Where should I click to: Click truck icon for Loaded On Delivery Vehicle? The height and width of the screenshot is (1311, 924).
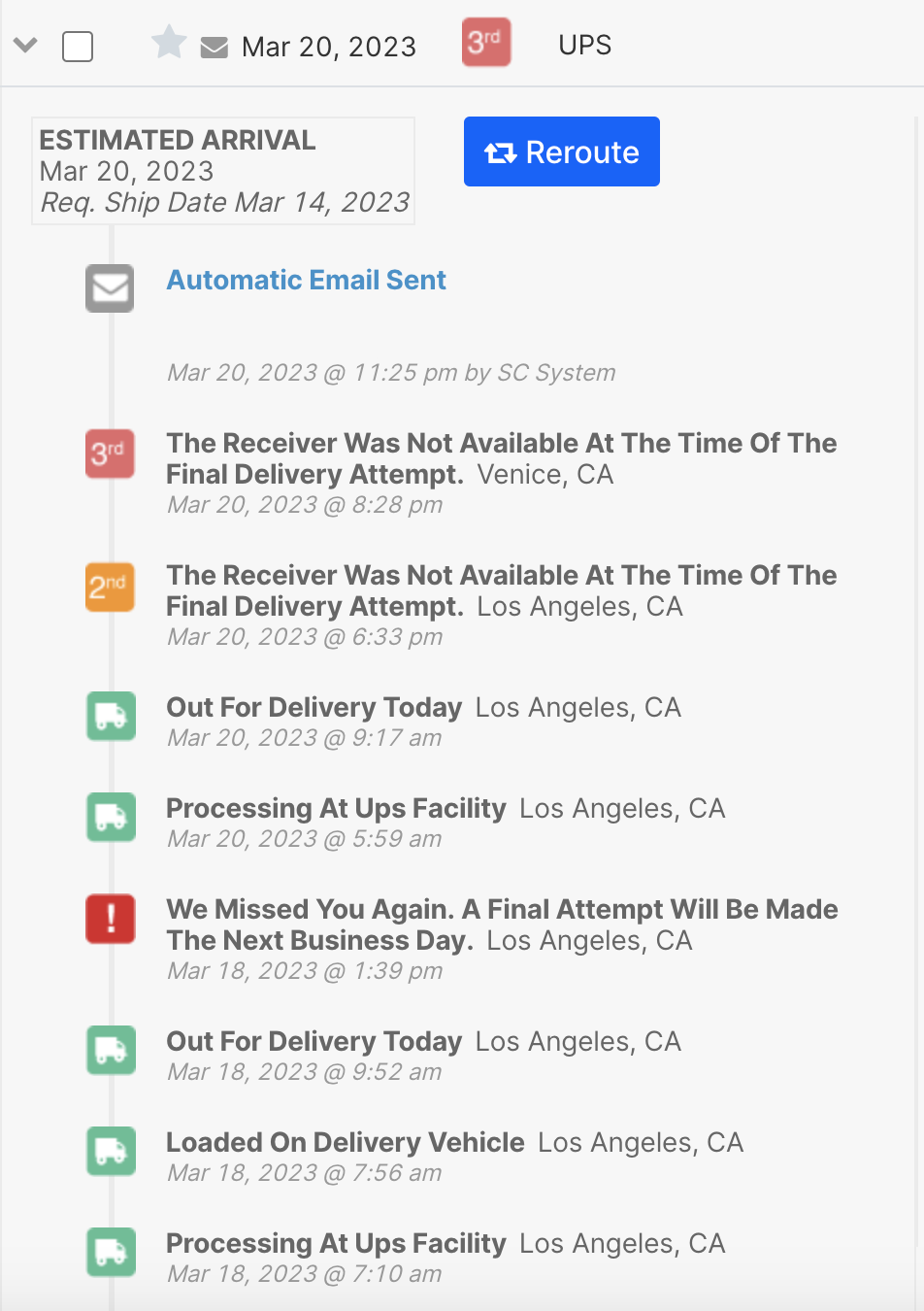pyautogui.click(x=111, y=1152)
